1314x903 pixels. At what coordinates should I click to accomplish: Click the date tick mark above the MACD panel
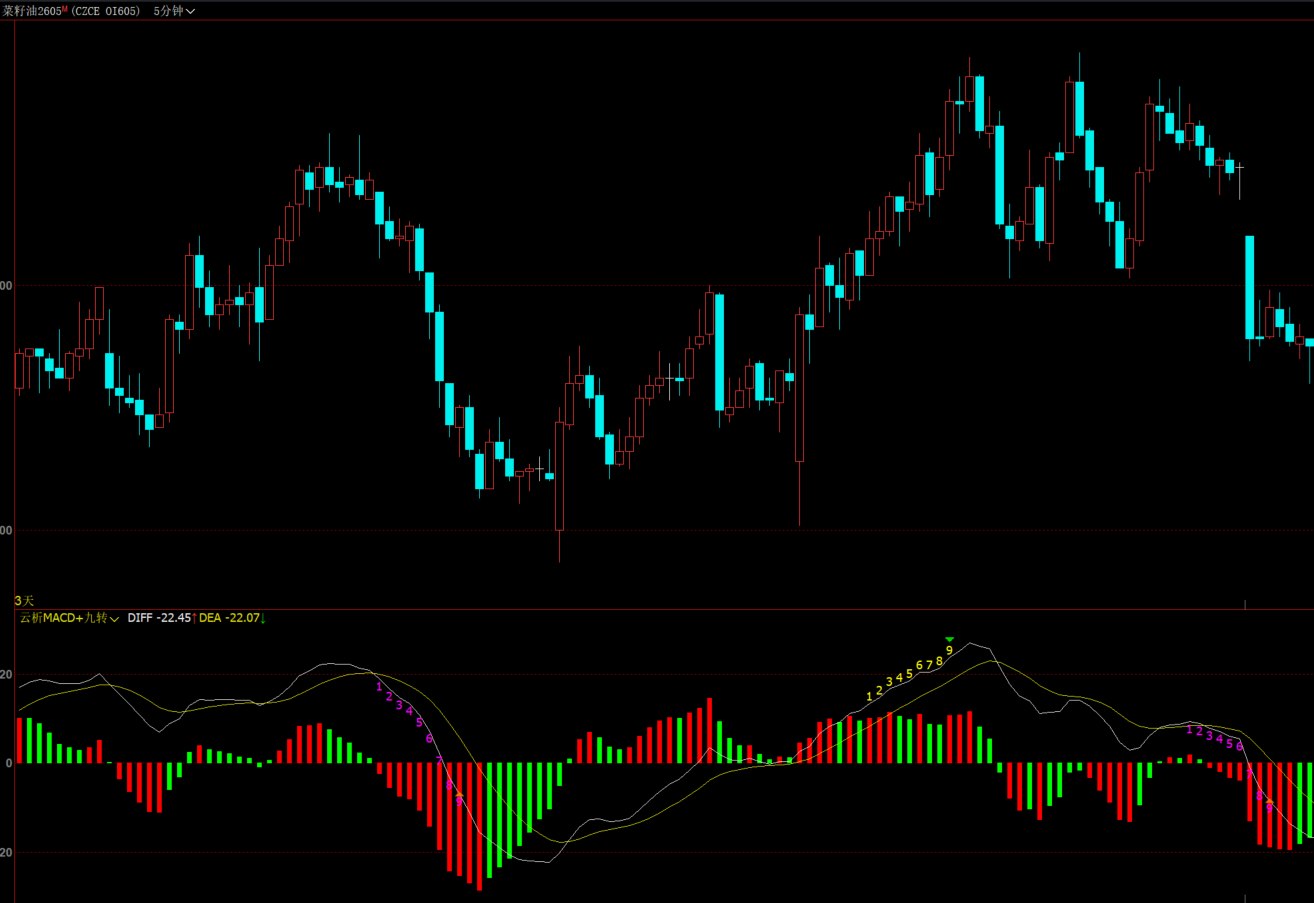[1245, 604]
